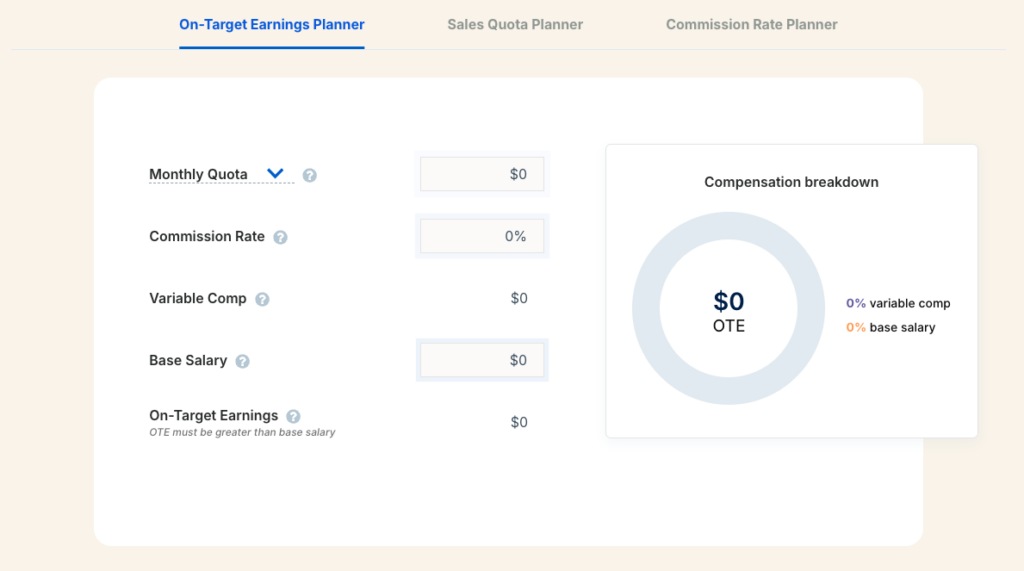1024x571 pixels.
Task: Click the Variable Comp $0 value
Action: point(519,298)
